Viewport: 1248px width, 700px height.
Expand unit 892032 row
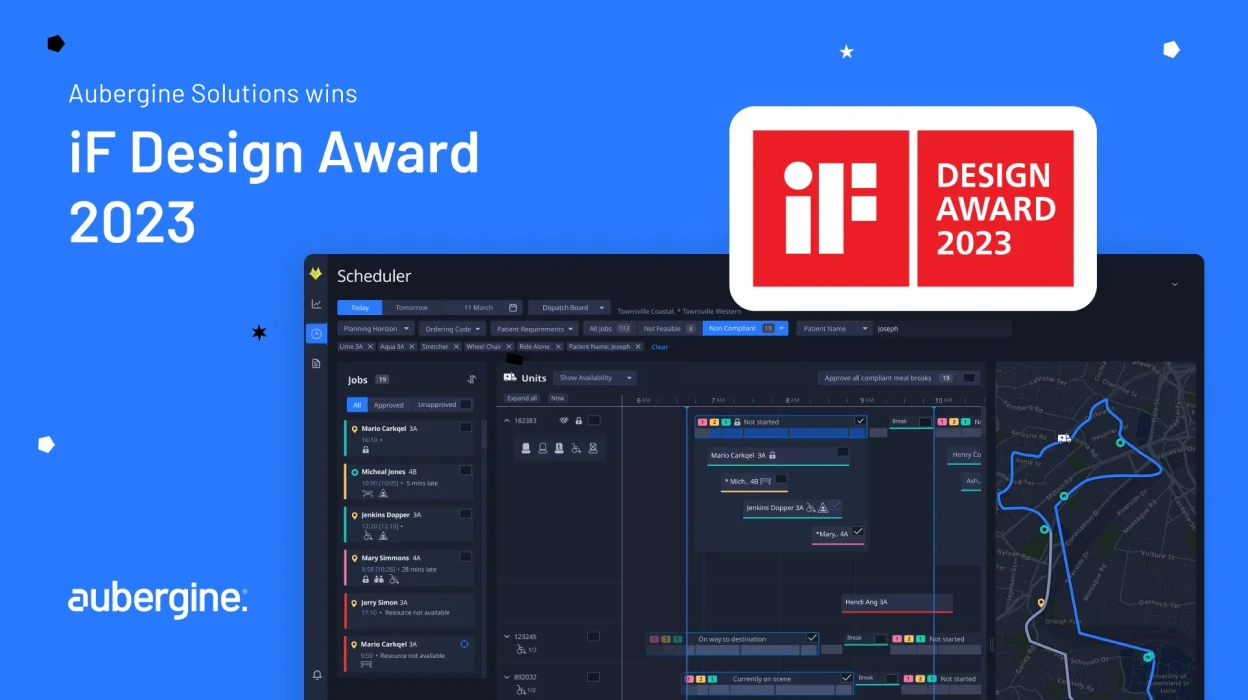[x=507, y=677]
